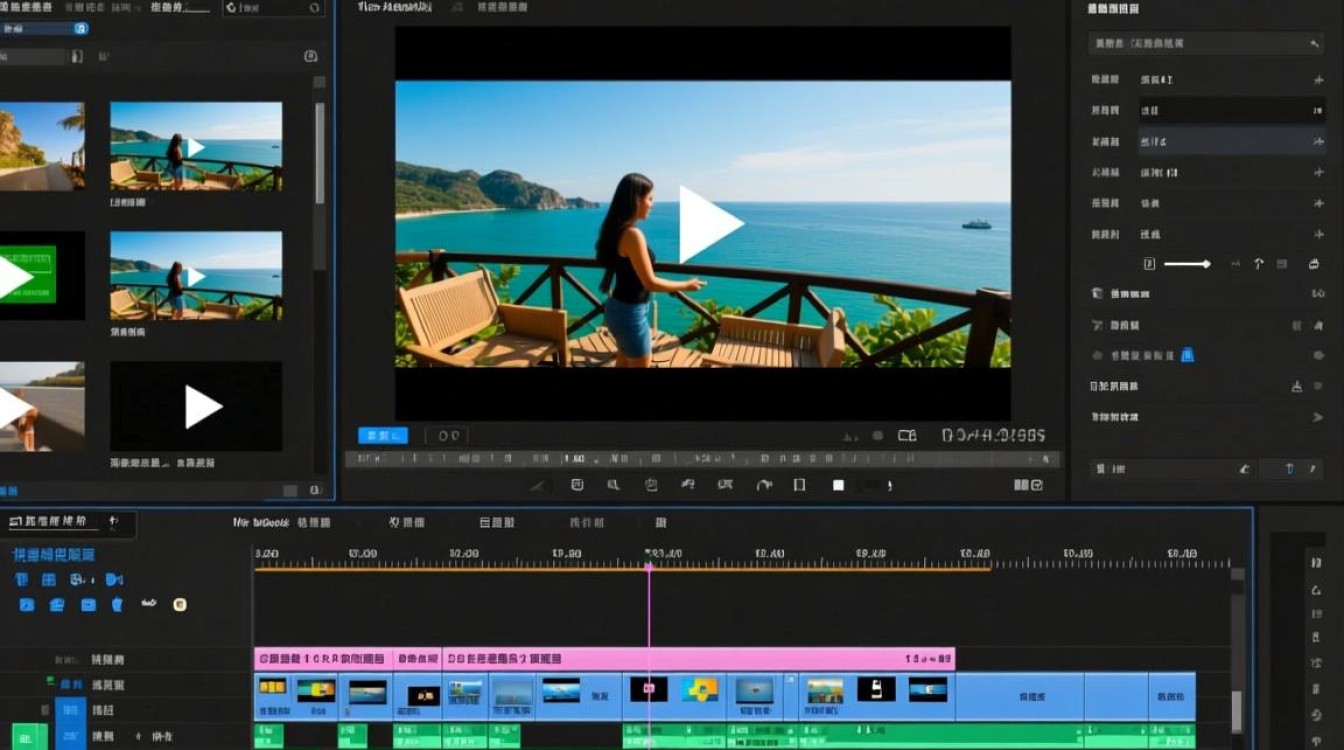Click the pink title clip on the top track
Image resolution: width=1344 pixels, height=750 pixels.
point(605,659)
